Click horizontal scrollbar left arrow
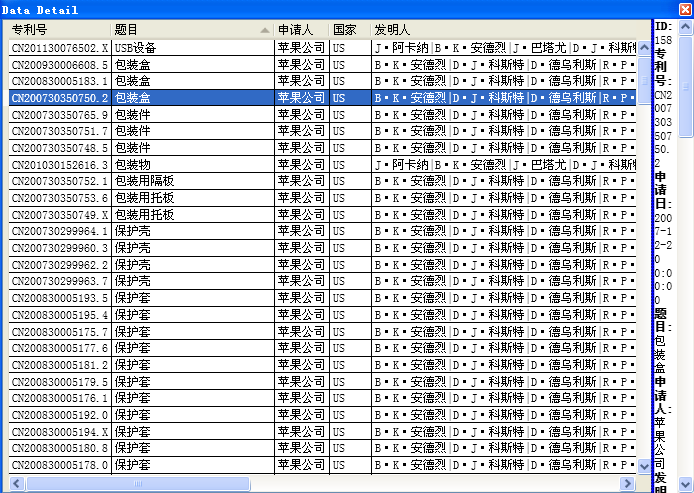 pyautogui.click(x=16, y=483)
